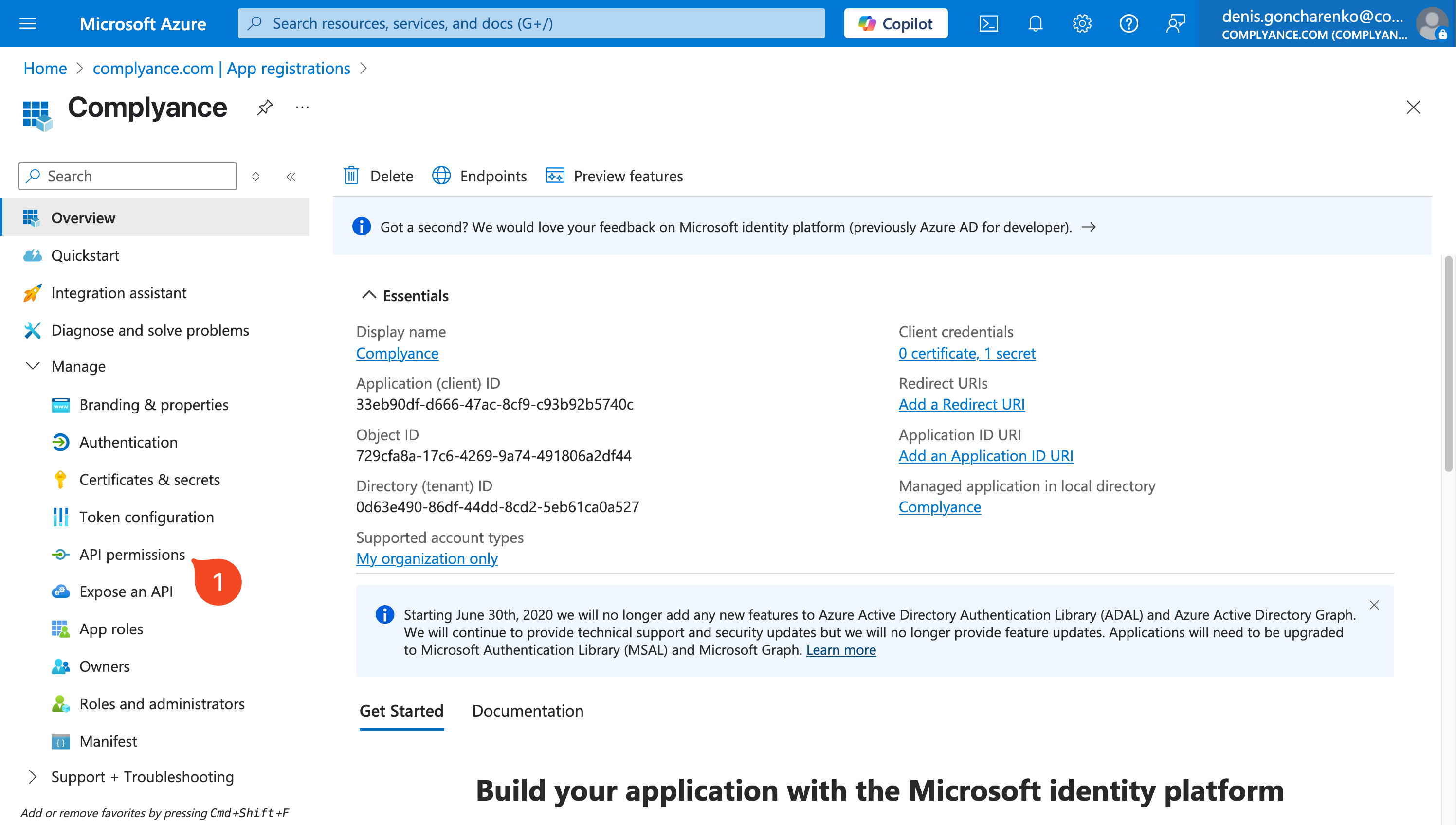The height and width of the screenshot is (825, 1456).
Task: Click the Authentication icon
Action: pos(60,442)
